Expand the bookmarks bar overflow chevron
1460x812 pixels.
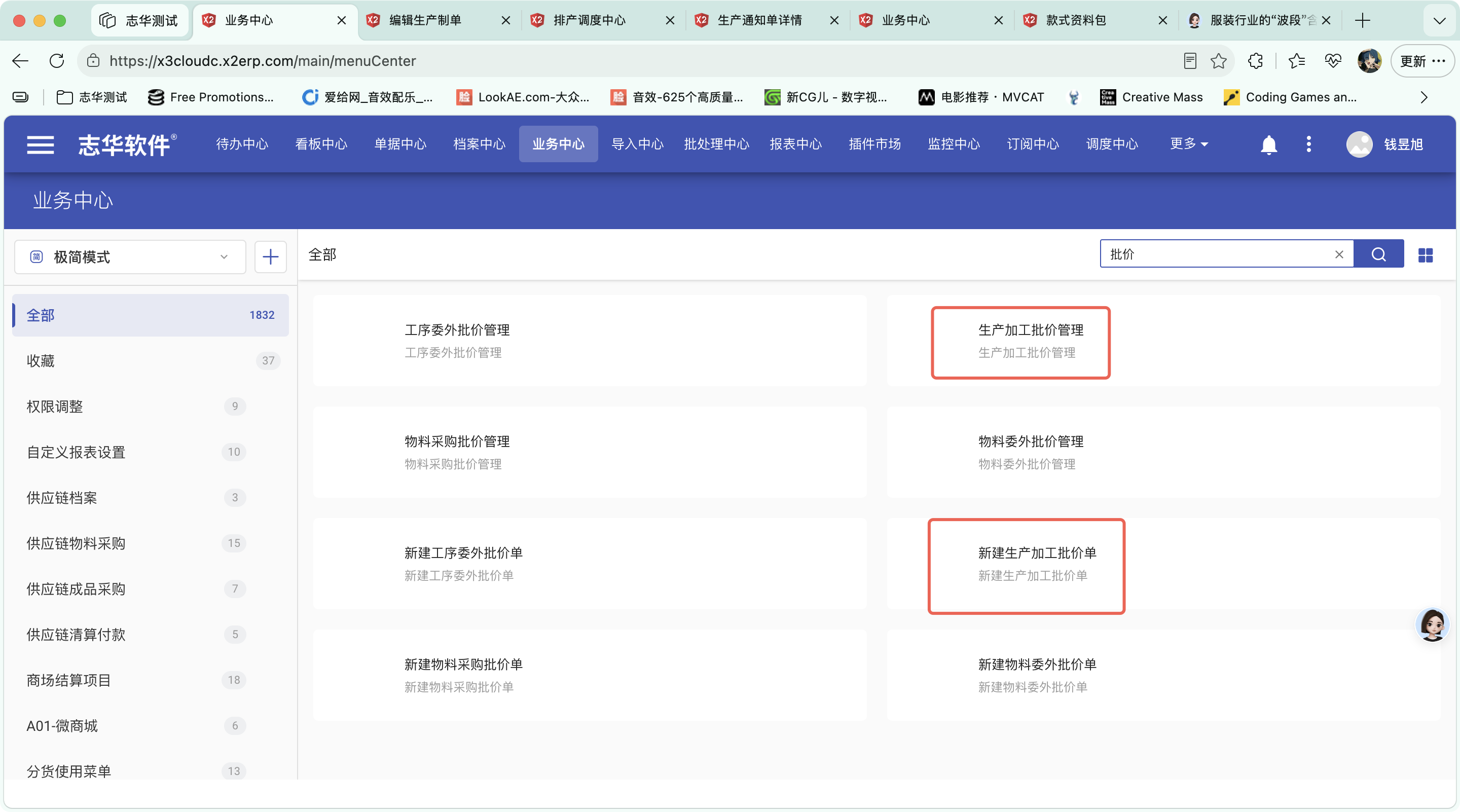[1423, 97]
